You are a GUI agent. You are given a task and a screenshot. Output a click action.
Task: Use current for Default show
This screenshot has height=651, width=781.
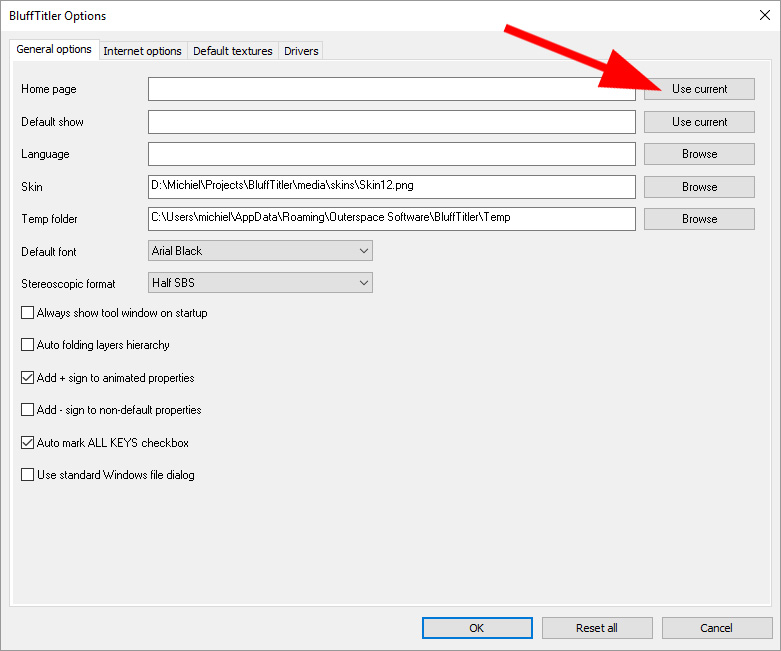pyautogui.click(x=699, y=122)
